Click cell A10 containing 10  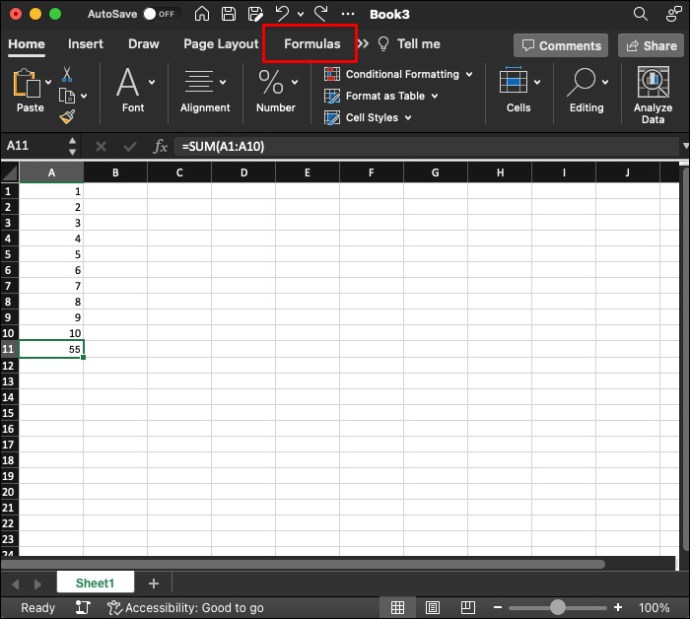tap(51, 333)
